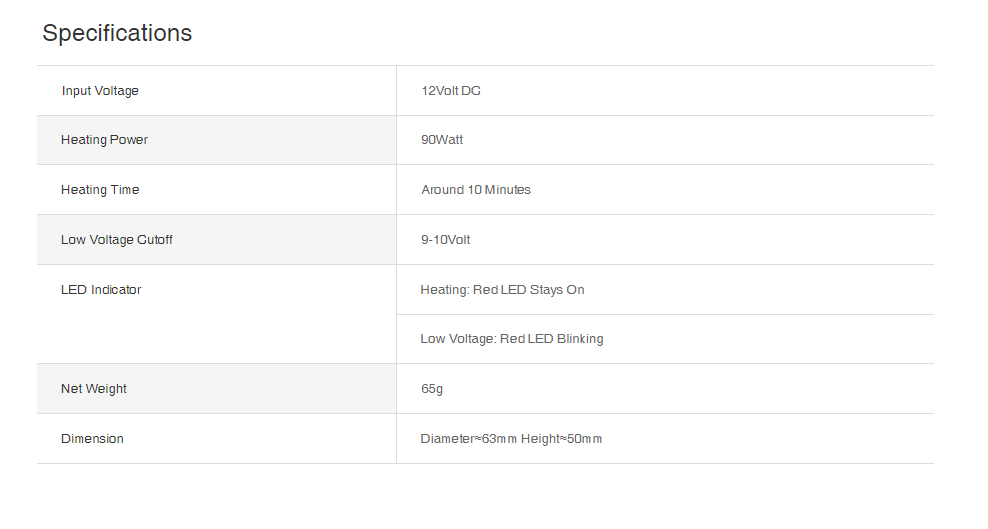Click the Specifications heading

[117, 33]
